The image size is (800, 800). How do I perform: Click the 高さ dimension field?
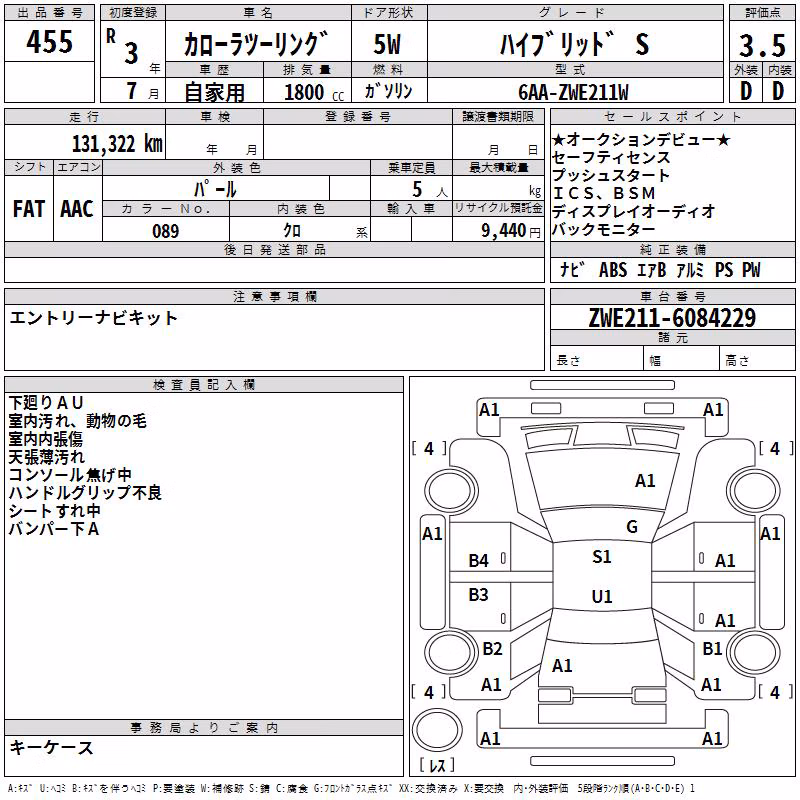point(757,360)
